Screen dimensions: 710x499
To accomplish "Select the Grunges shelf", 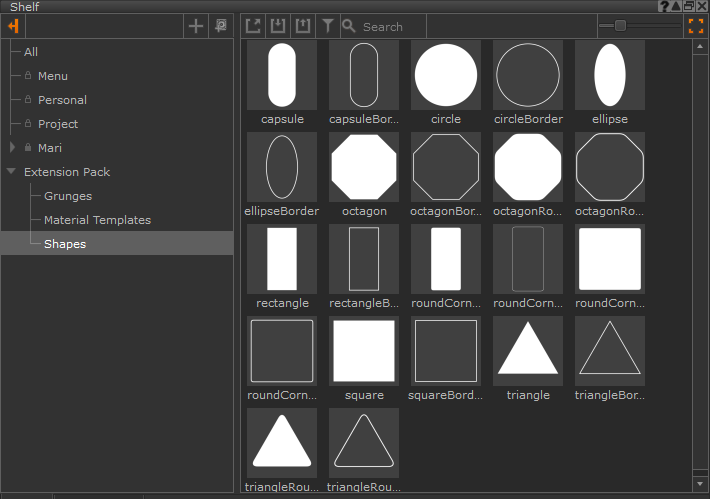I will (x=67, y=196).
